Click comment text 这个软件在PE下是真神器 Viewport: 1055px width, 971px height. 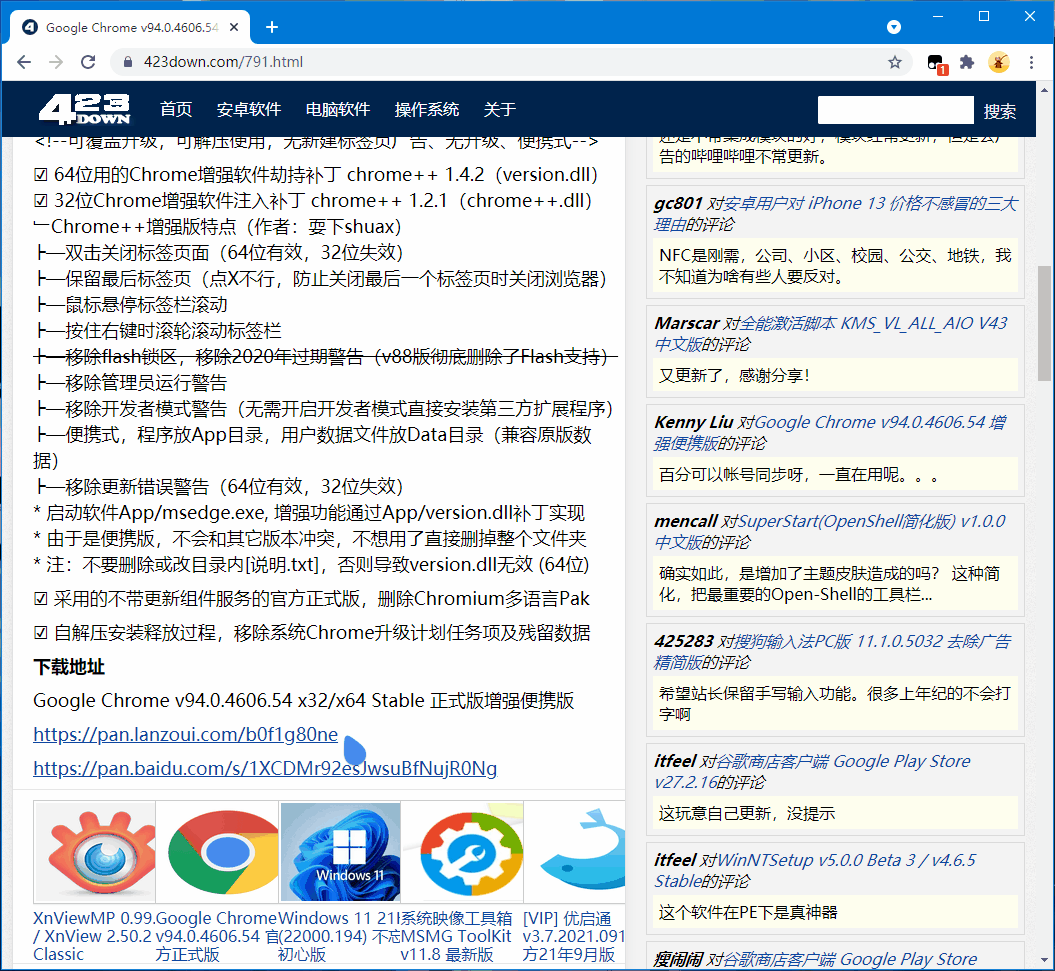tap(748, 912)
